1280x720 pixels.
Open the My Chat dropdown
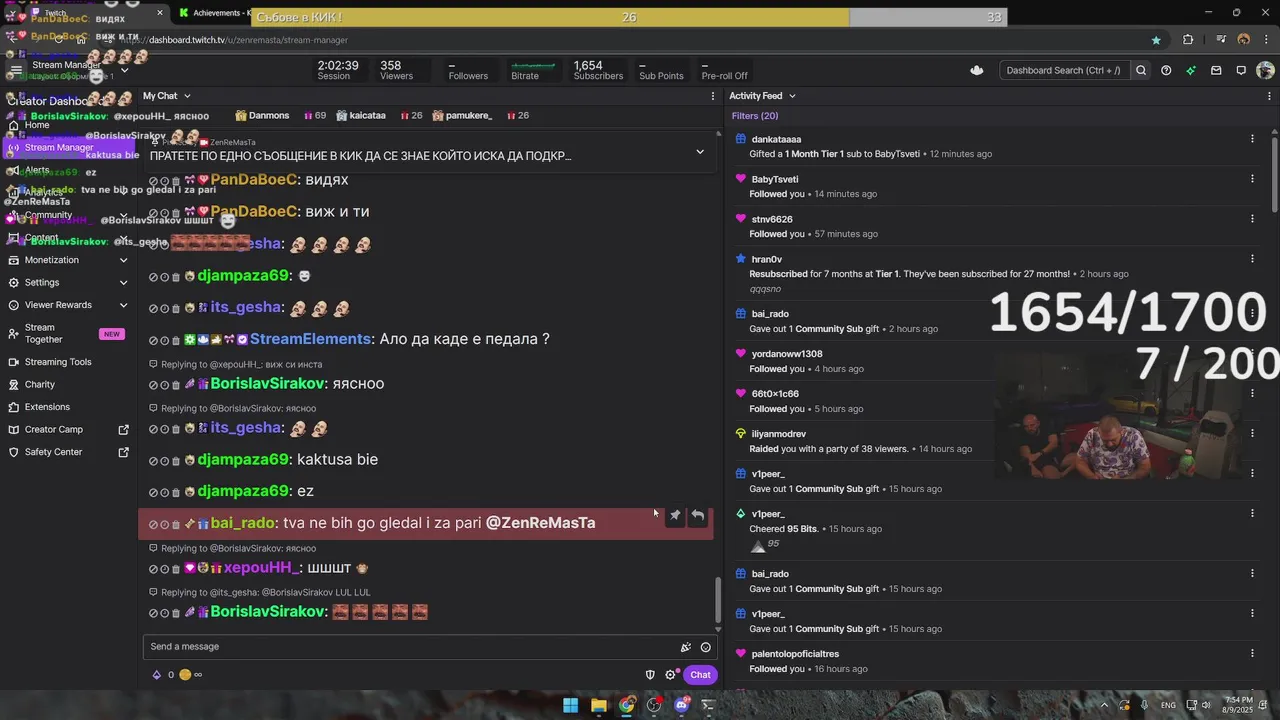(166, 96)
